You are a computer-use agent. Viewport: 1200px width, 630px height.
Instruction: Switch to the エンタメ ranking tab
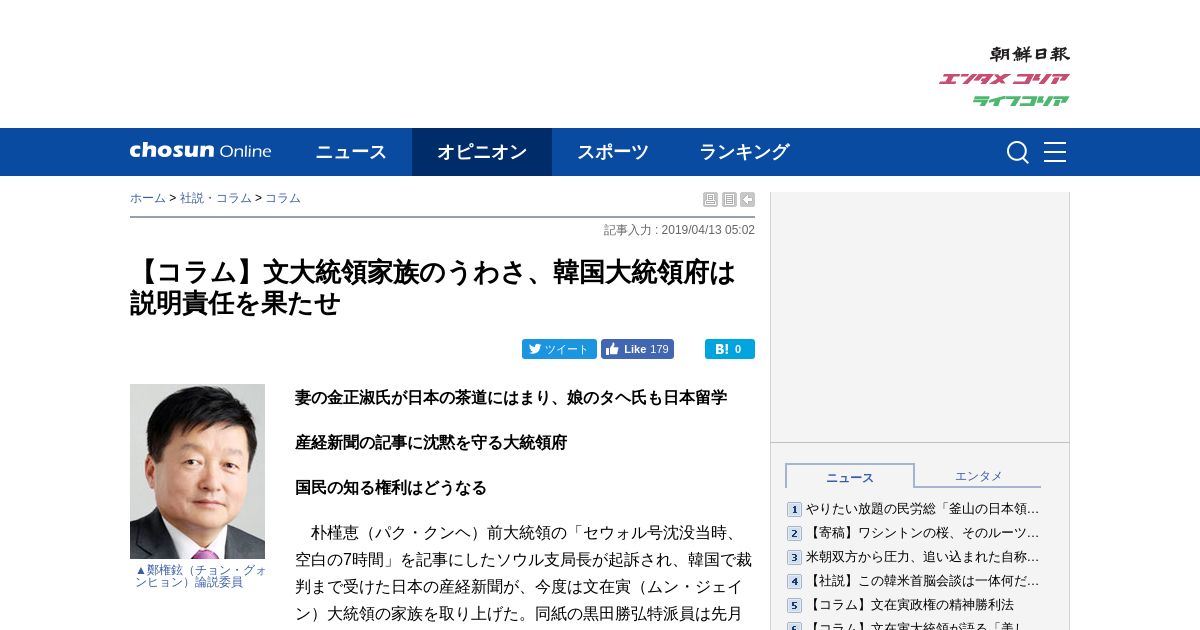point(978,476)
